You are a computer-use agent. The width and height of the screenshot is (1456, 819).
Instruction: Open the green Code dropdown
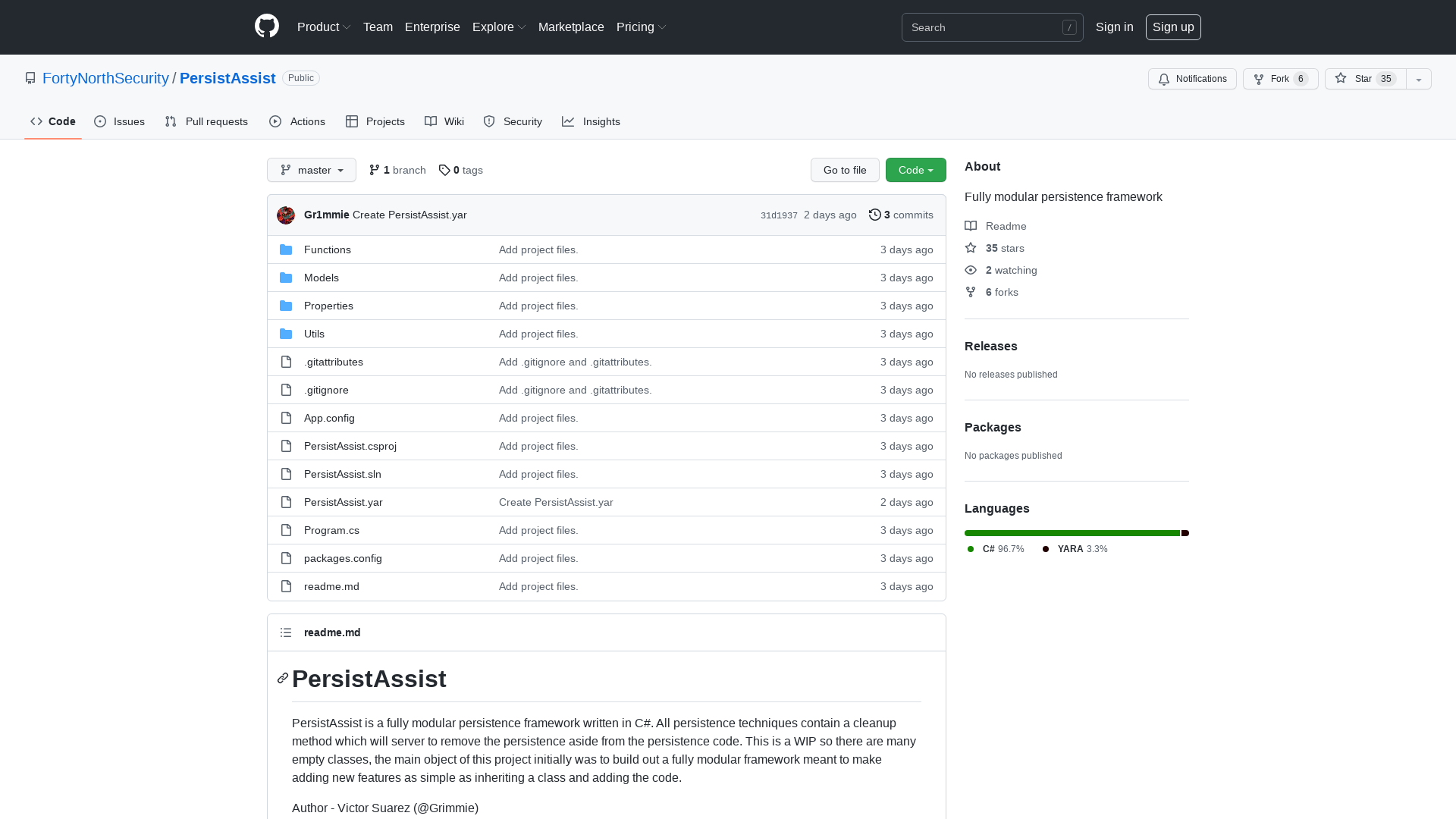click(915, 170)
